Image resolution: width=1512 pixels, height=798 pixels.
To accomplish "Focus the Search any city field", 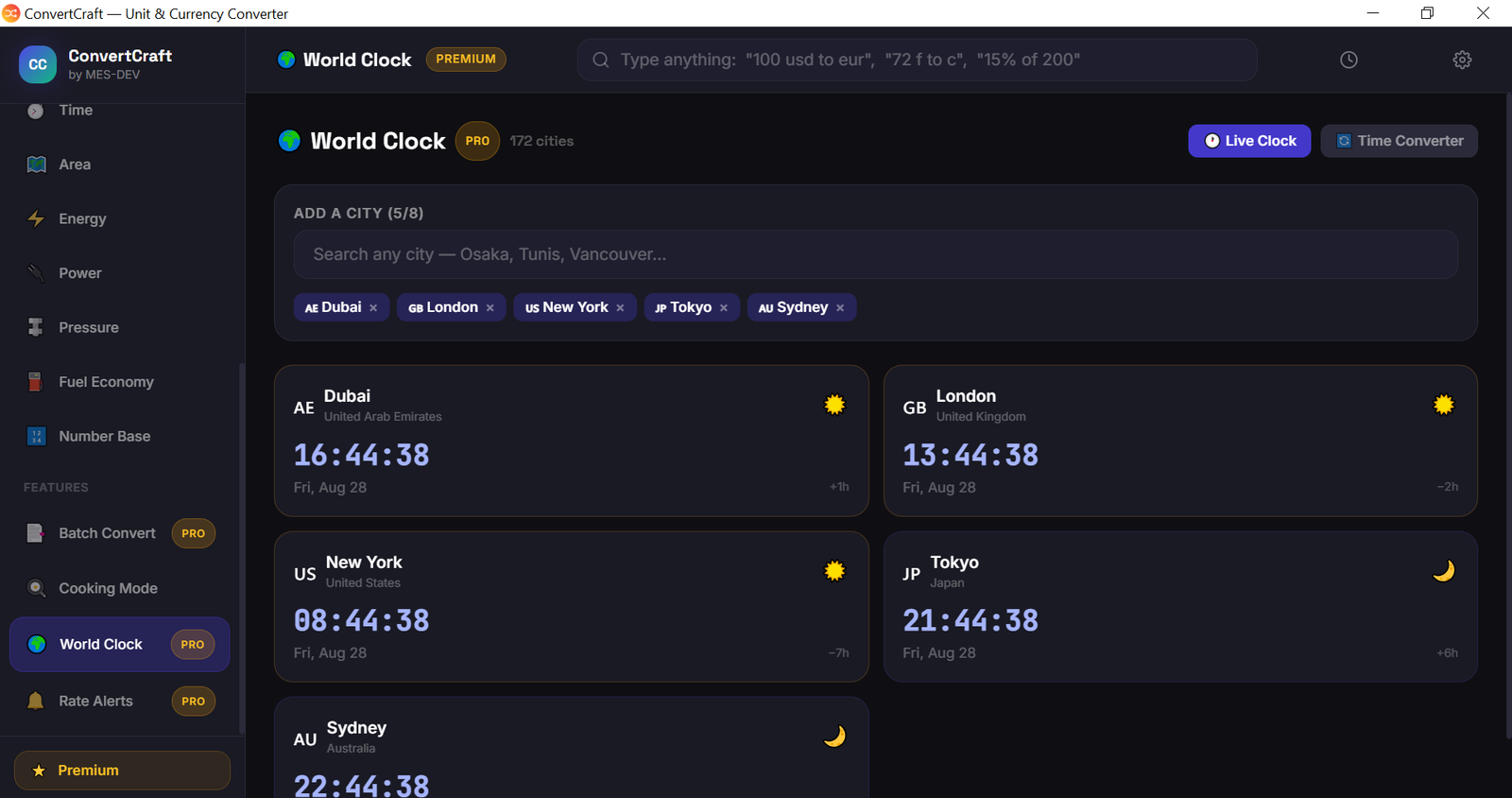I will 875,254.
